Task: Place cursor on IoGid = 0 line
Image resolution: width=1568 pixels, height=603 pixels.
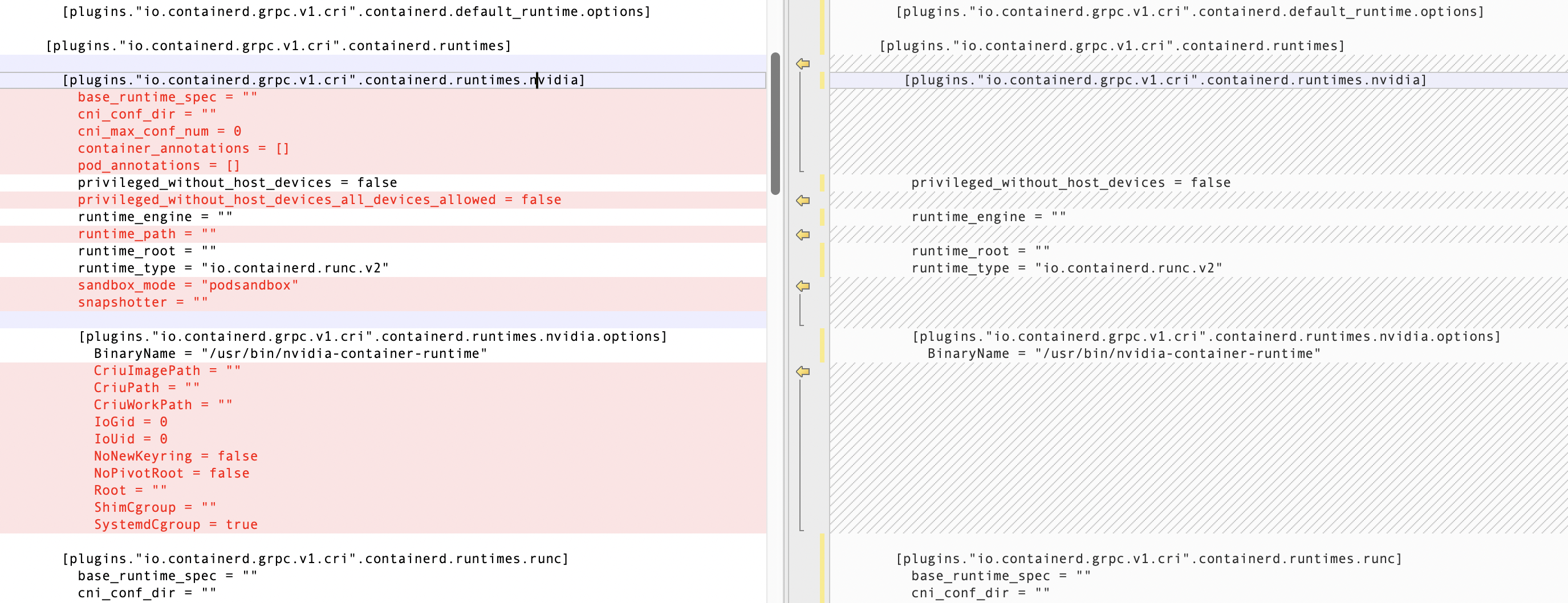Action: [x=131, y=422]
